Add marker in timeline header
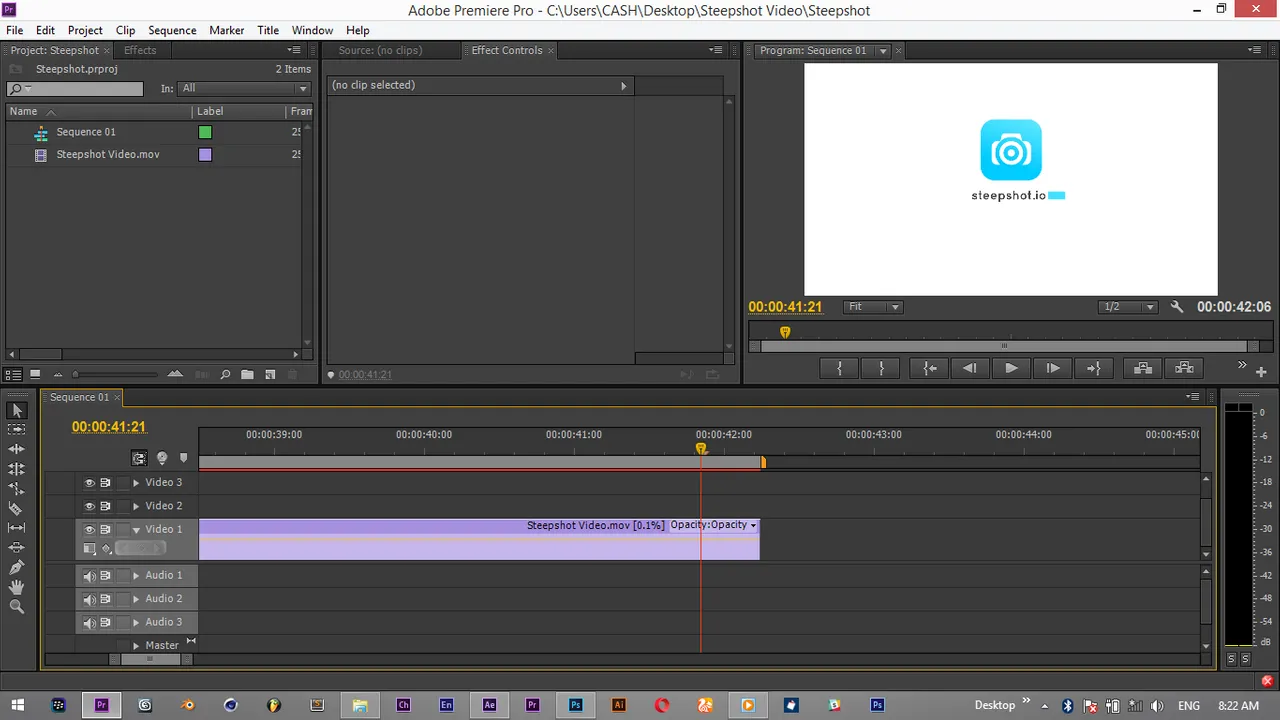Screen dimensions: 1280x720 [183, 458]
